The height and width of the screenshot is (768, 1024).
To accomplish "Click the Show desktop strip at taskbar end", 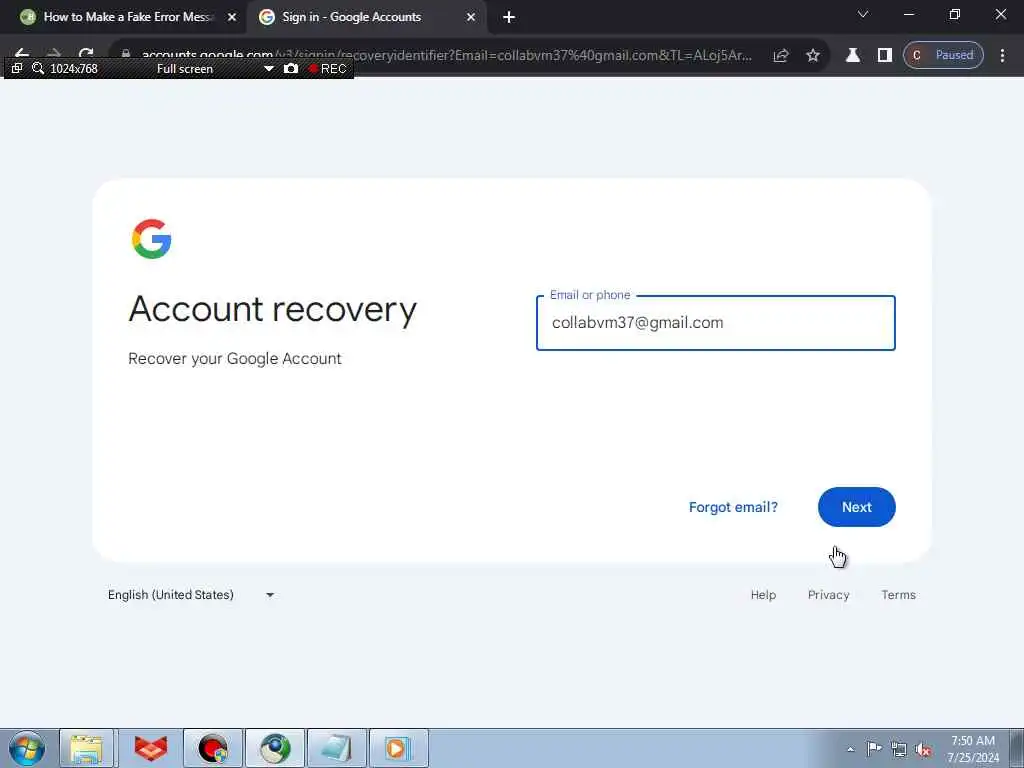I will point(1017,748).
